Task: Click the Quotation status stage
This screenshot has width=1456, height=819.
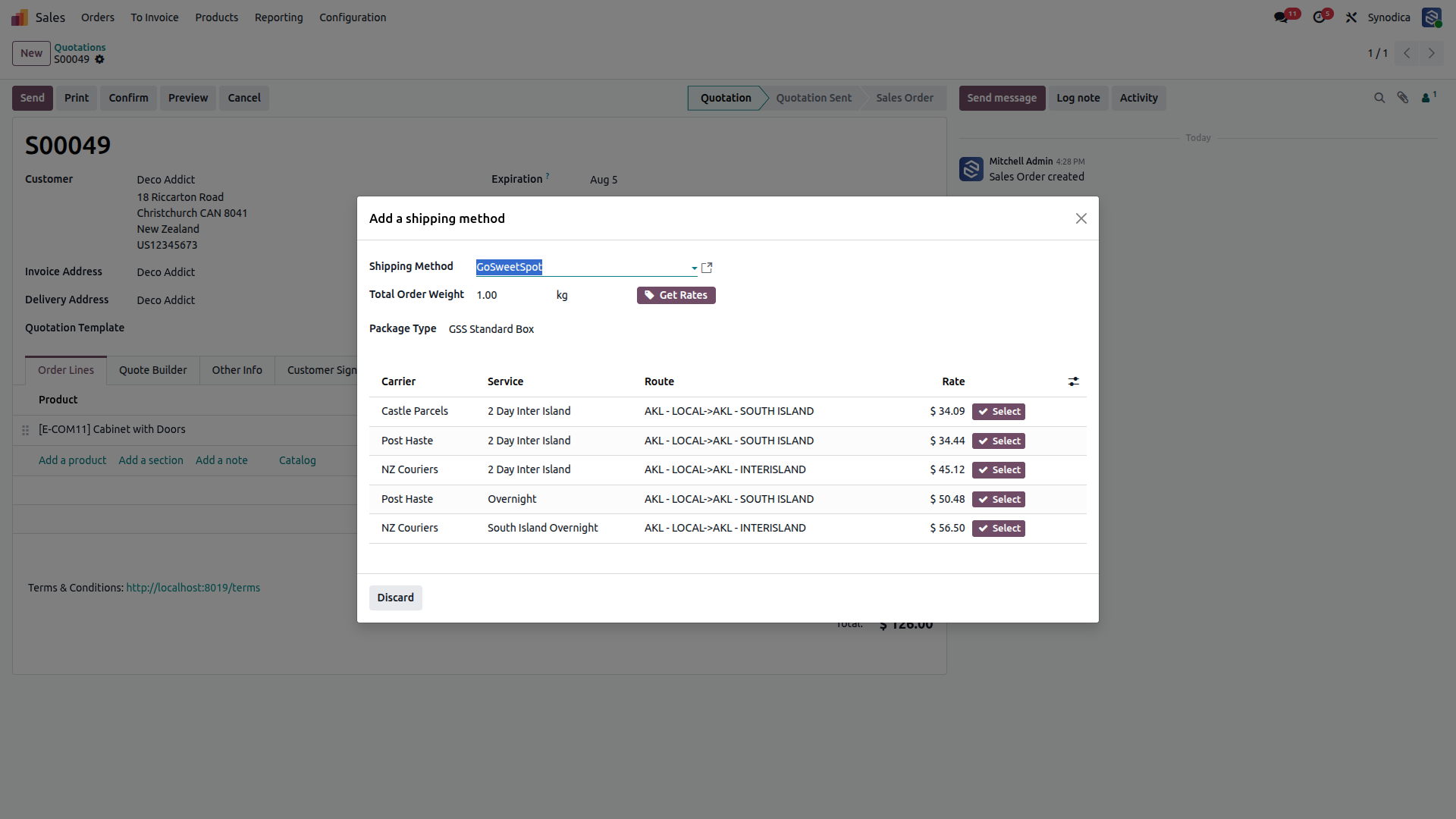Action: tap(726, 98)
